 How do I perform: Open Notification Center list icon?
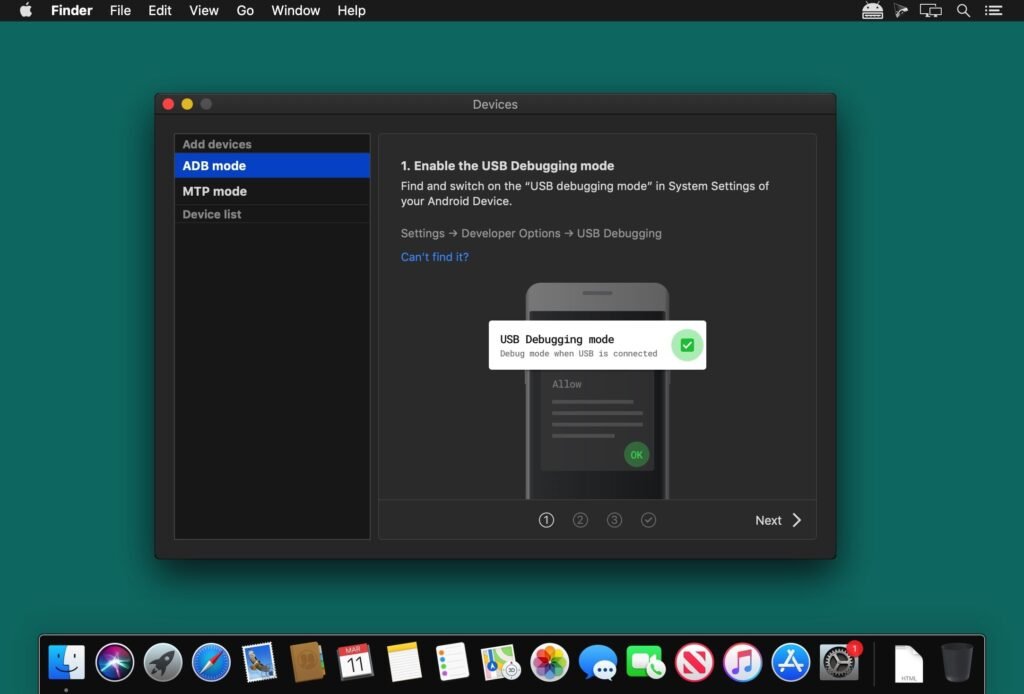click(x=993, y=10)
